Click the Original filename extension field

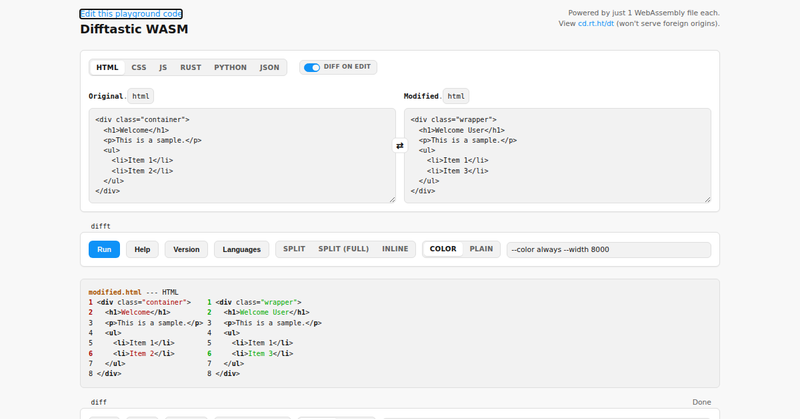(x=141, y=96)
